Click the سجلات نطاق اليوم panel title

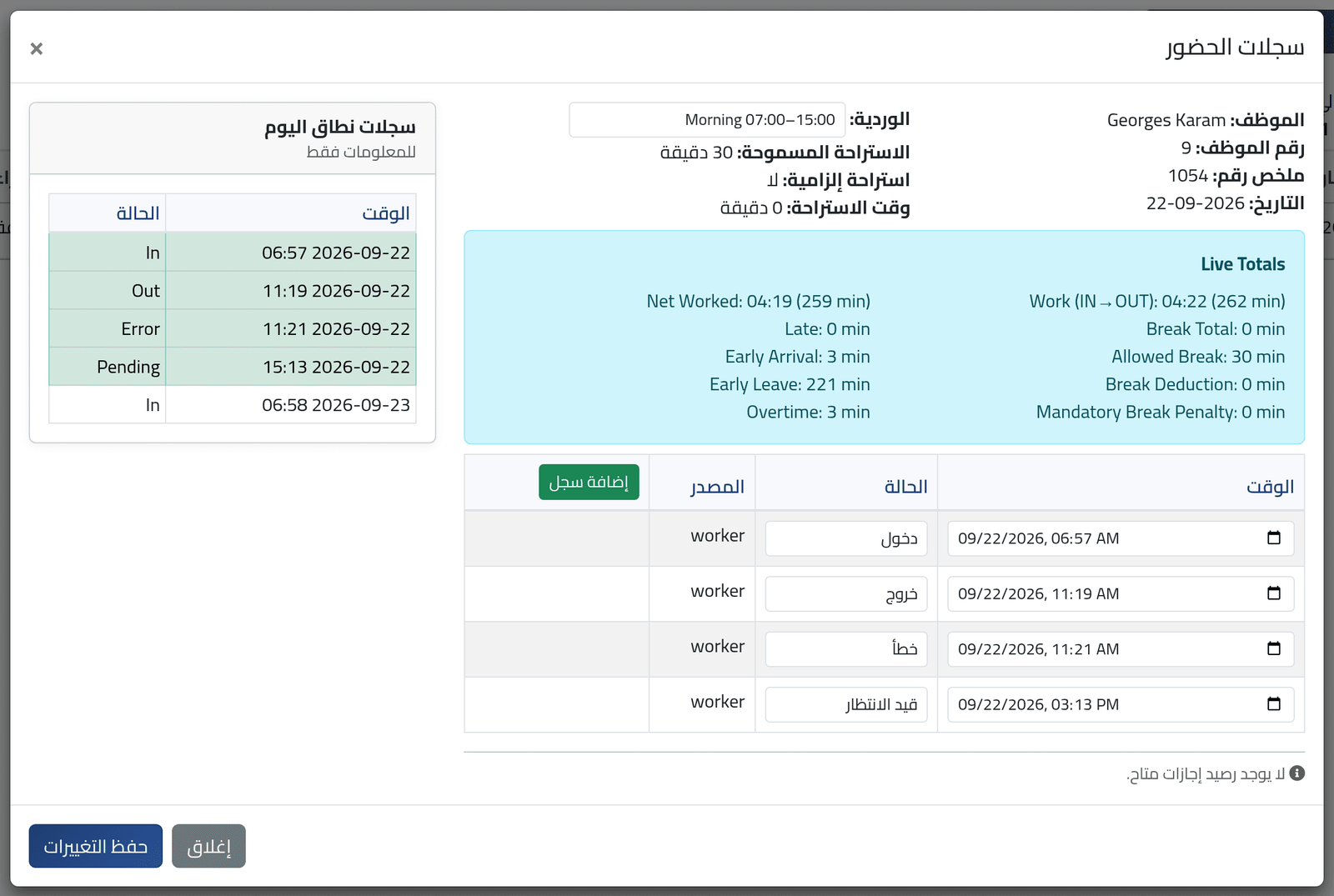pyautogui.click(x=340, y=127)
